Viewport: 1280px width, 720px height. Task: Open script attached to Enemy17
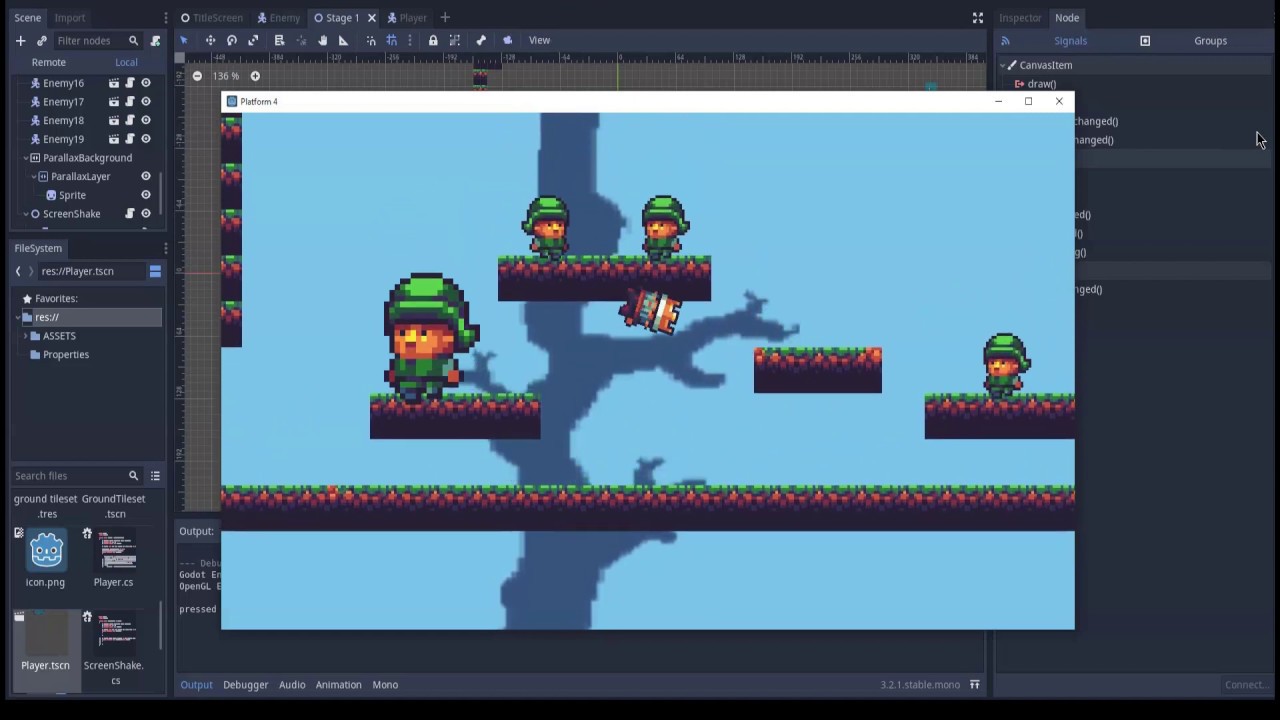click(130, 102)
